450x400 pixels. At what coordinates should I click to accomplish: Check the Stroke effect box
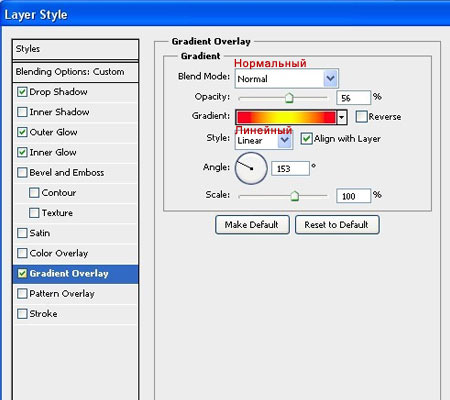[x=22, y=314]
